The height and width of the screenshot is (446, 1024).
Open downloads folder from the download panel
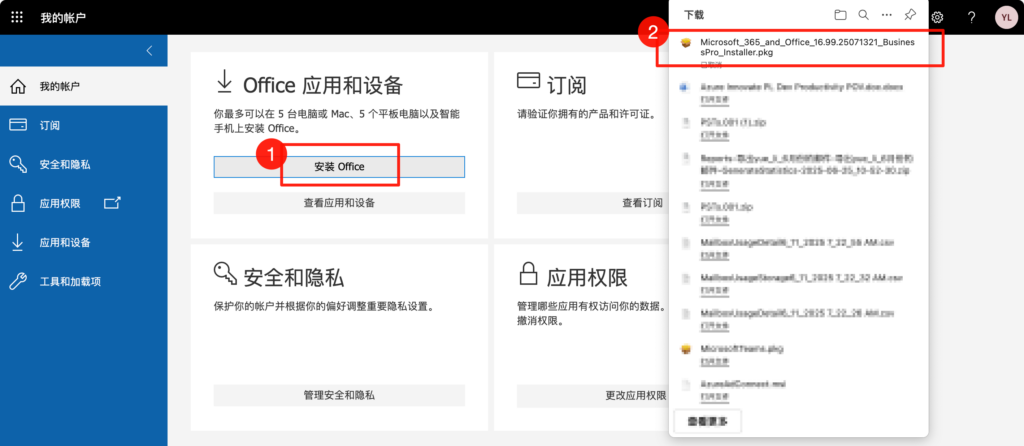(840, 15)
